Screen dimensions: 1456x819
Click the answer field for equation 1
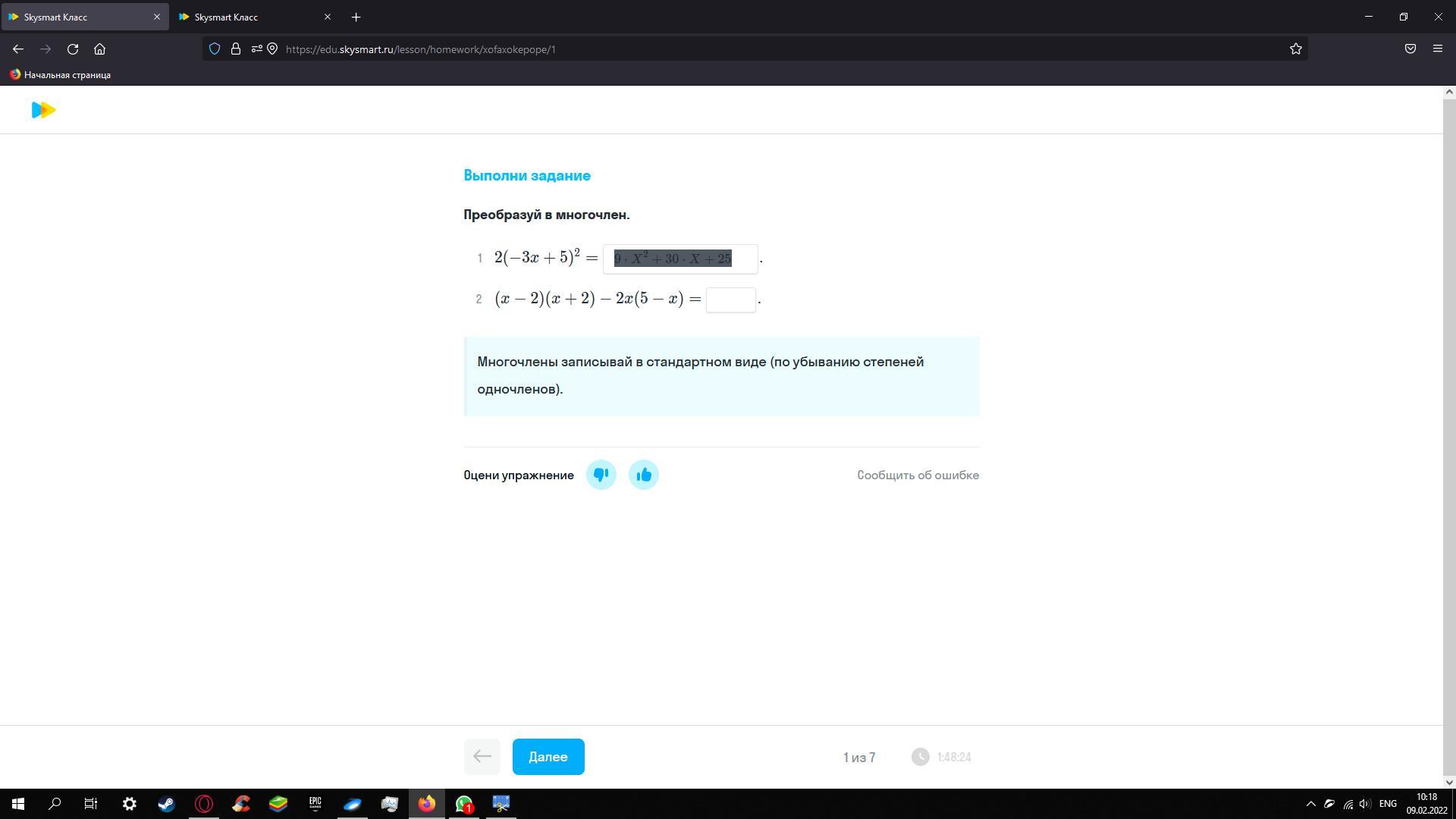coord(679,259)
